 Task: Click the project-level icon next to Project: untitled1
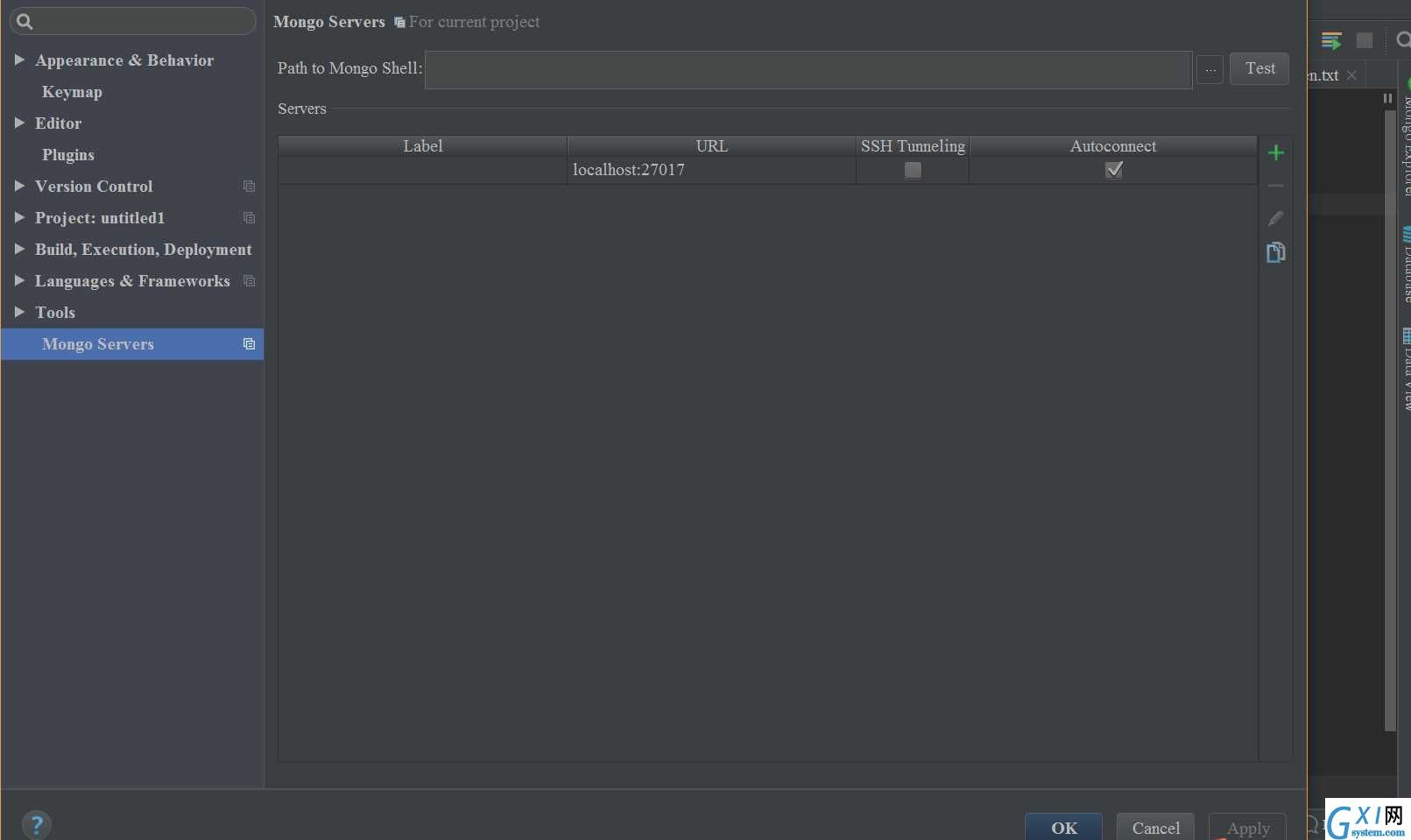pyautogui.click(x=249, y=218)
